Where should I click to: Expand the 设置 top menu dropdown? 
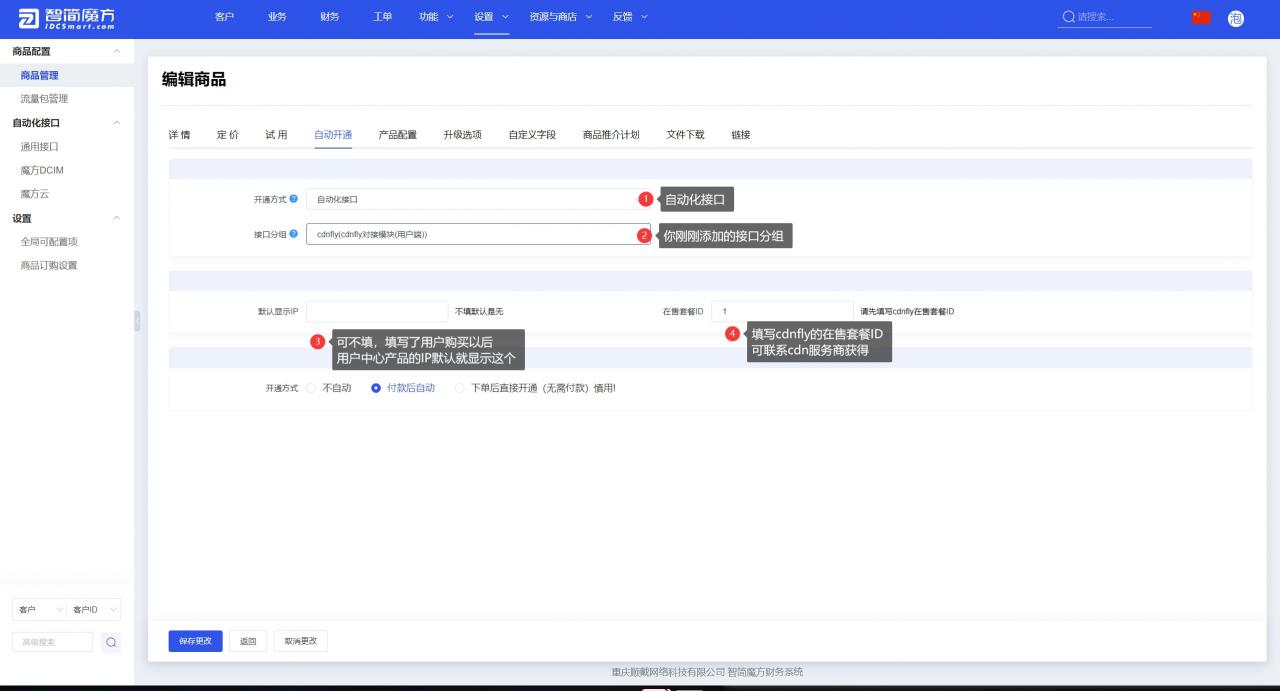click(491, 17)
